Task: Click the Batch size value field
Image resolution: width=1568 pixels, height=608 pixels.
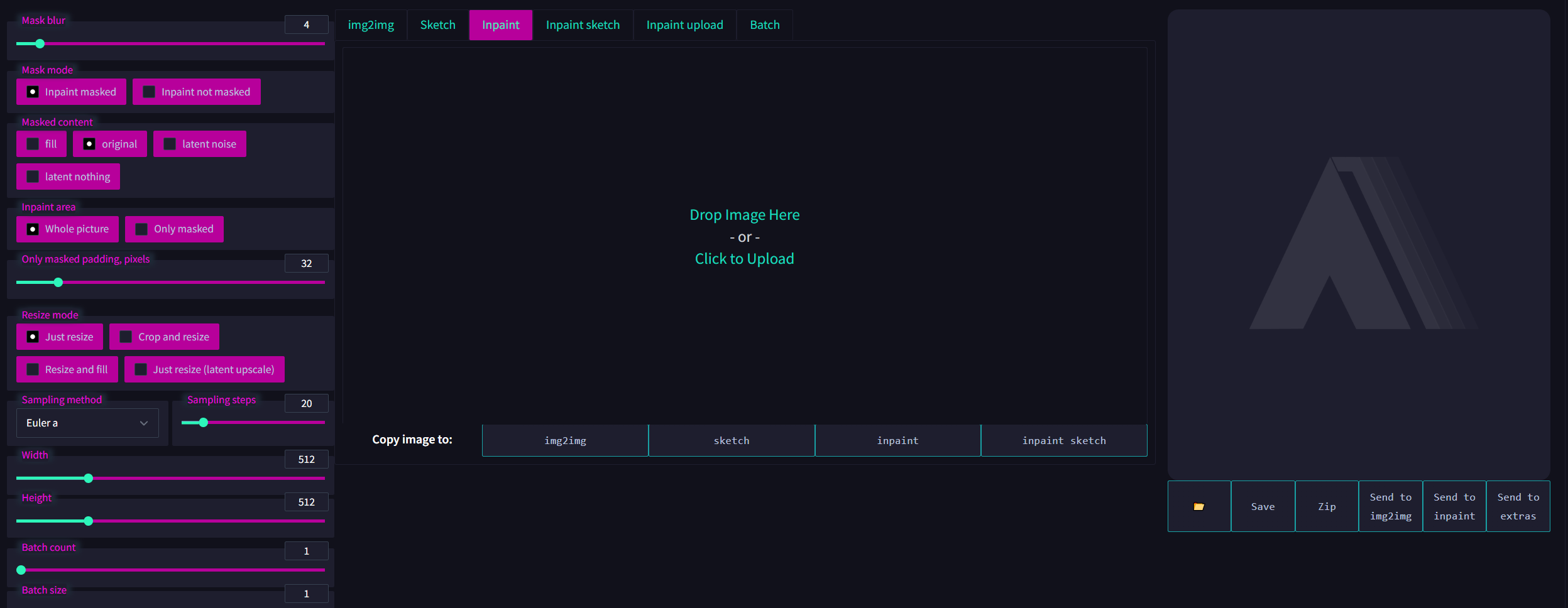Action: [x=307, y=594]
